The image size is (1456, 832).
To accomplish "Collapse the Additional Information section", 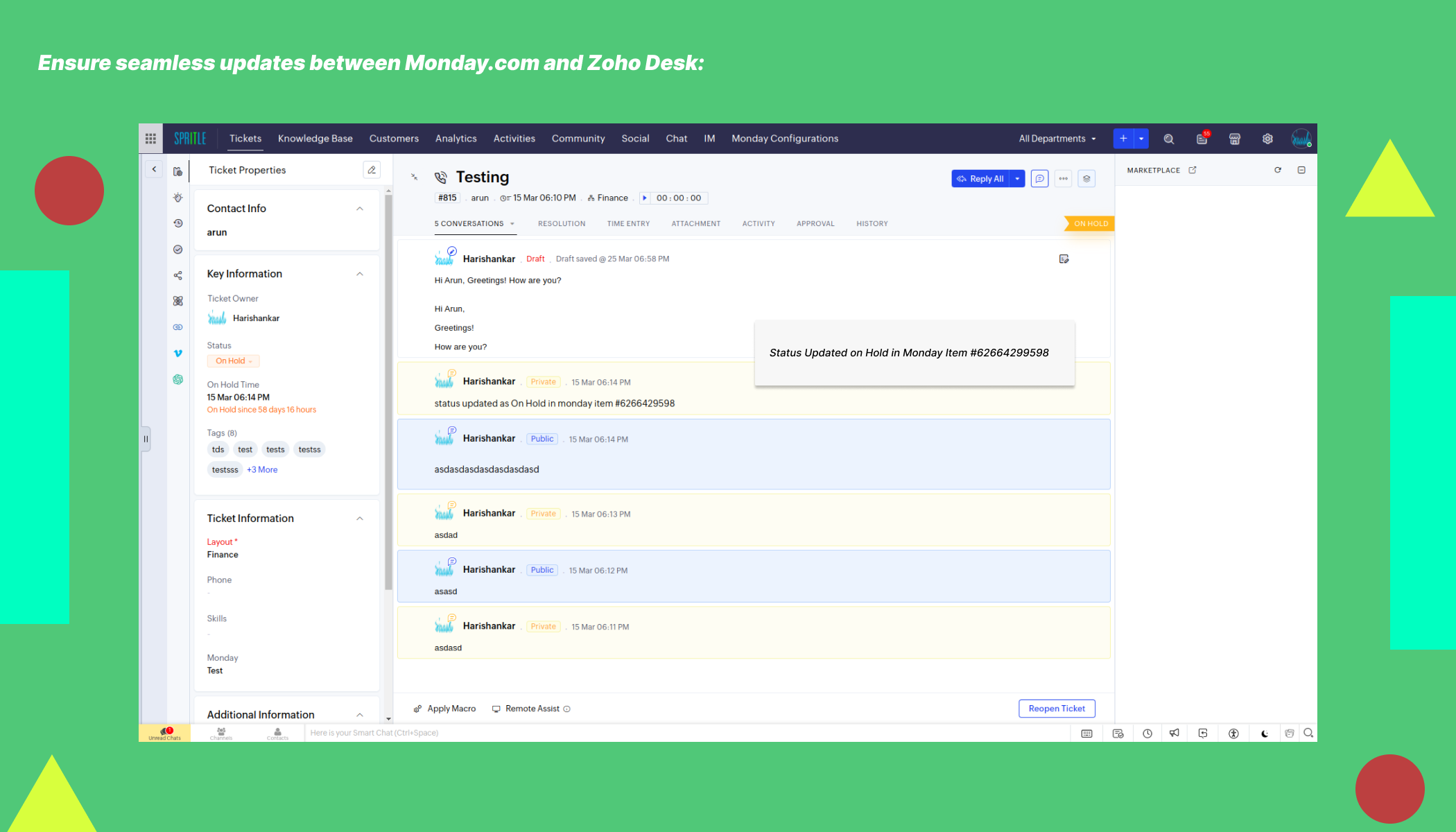I will click(360, 715).
